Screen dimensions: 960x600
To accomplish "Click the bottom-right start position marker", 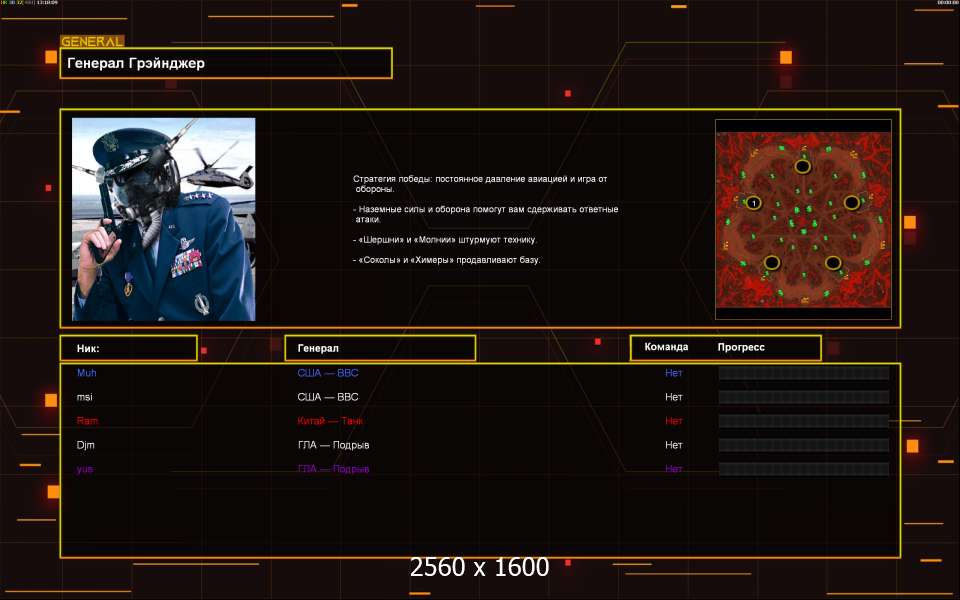I will click(833, 263).
